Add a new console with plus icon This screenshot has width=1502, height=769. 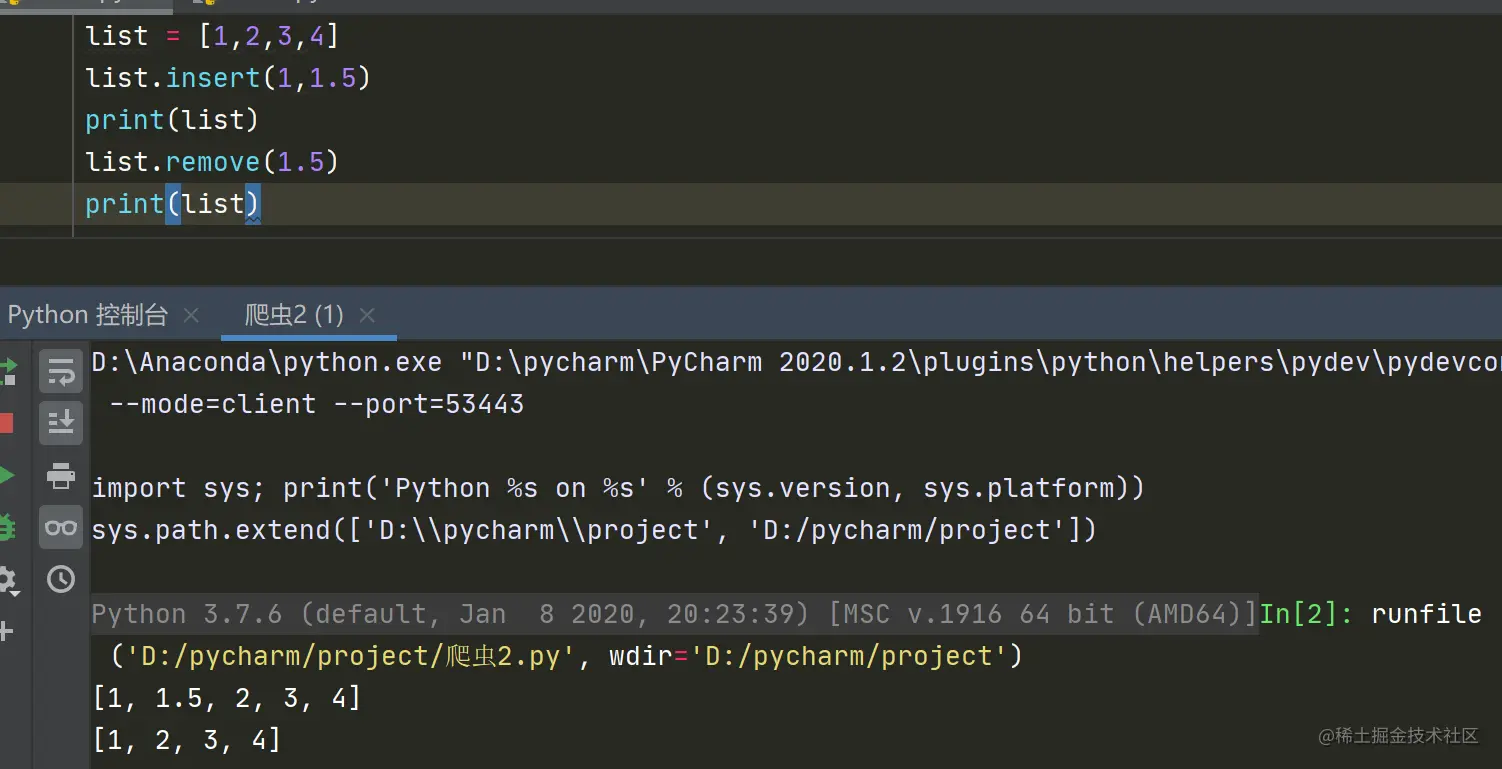6,631
